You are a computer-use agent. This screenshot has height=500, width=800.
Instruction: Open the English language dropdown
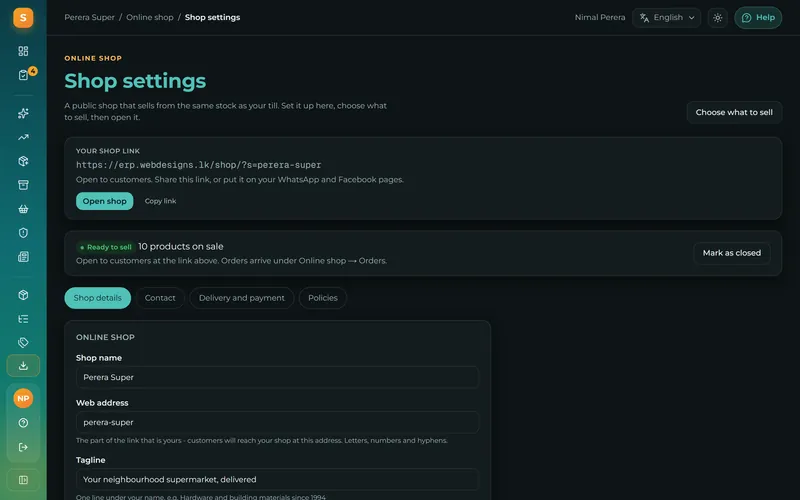pyautogui.click(x=666, y=18)
